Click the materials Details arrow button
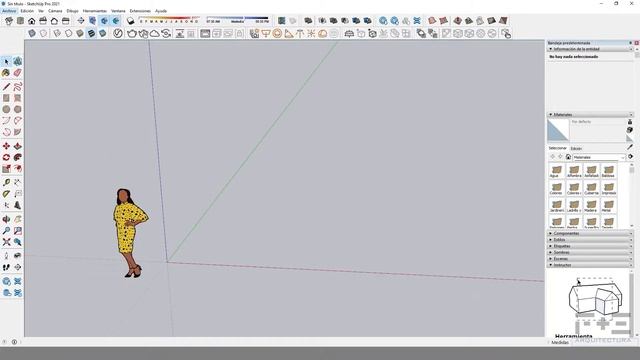 [x=630, y=157]
